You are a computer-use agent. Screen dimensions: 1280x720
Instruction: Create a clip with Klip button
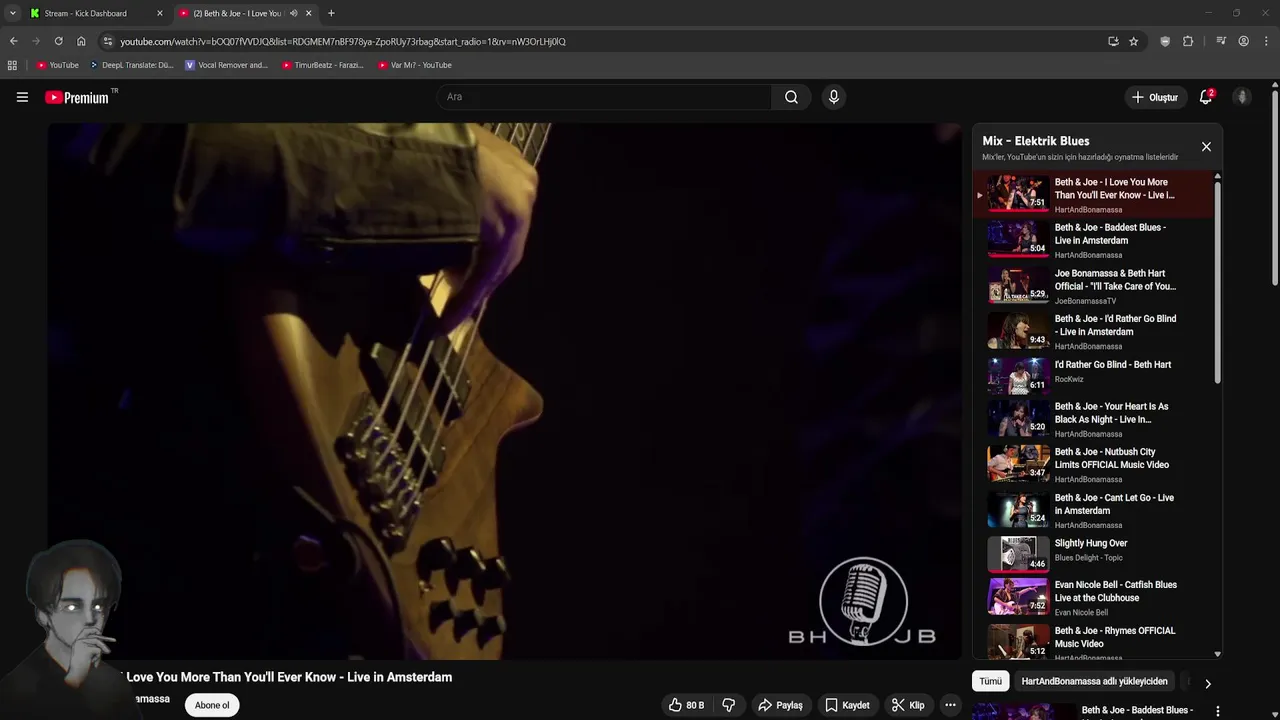point(908,705)
